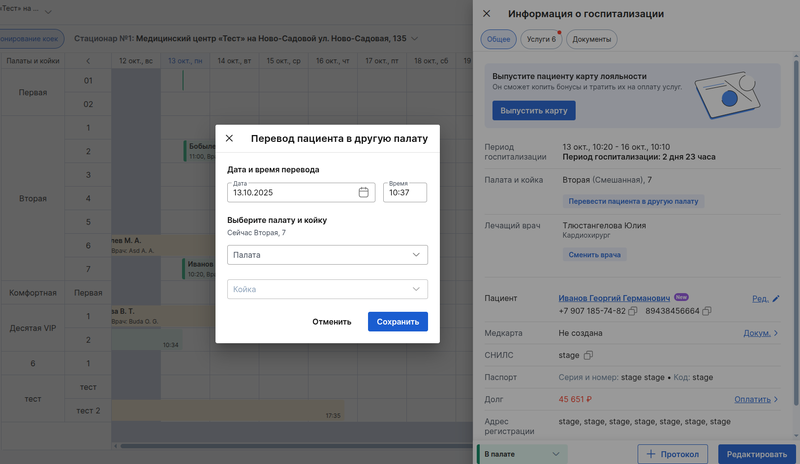This screenshot has height=464, width=800.
Task: Expand the Палата dropdown
Action: (416, 255)
